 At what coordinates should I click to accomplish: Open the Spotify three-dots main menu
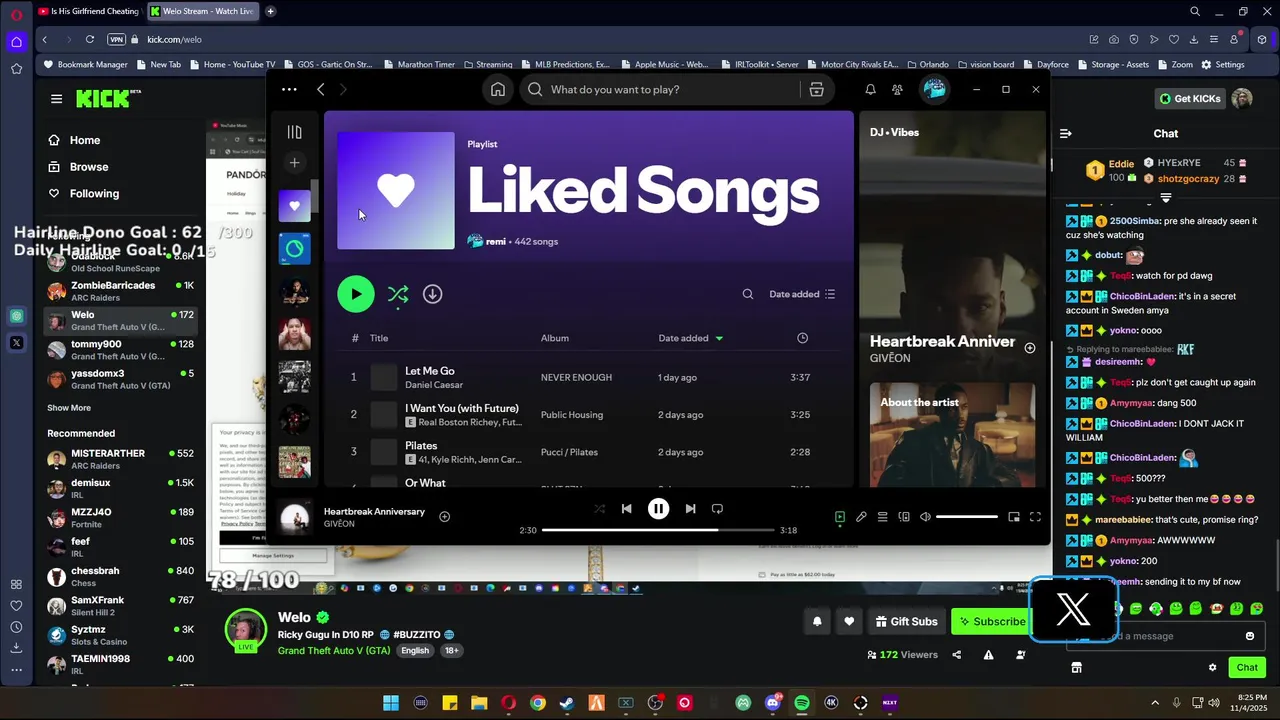tap(289, 90)
